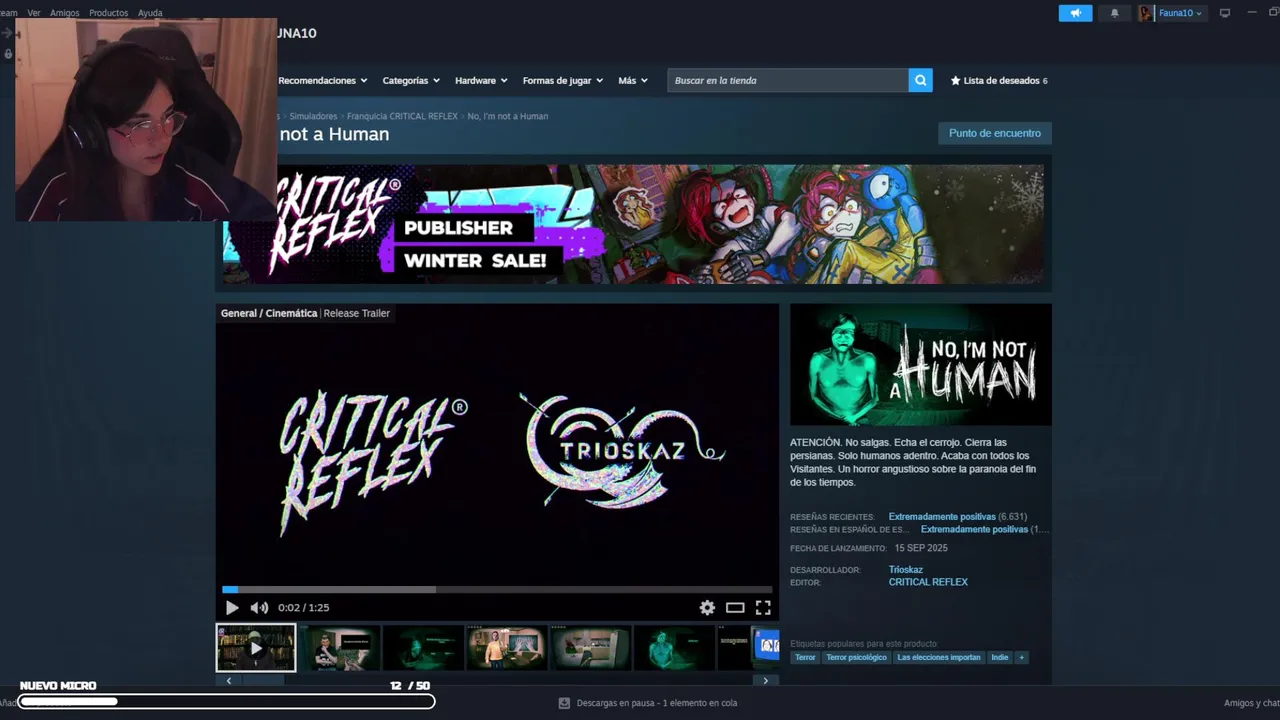Select the first trailer thumbnail
Image resolution: width=1280 pixels, height=720 pixels.
[256, 648]
